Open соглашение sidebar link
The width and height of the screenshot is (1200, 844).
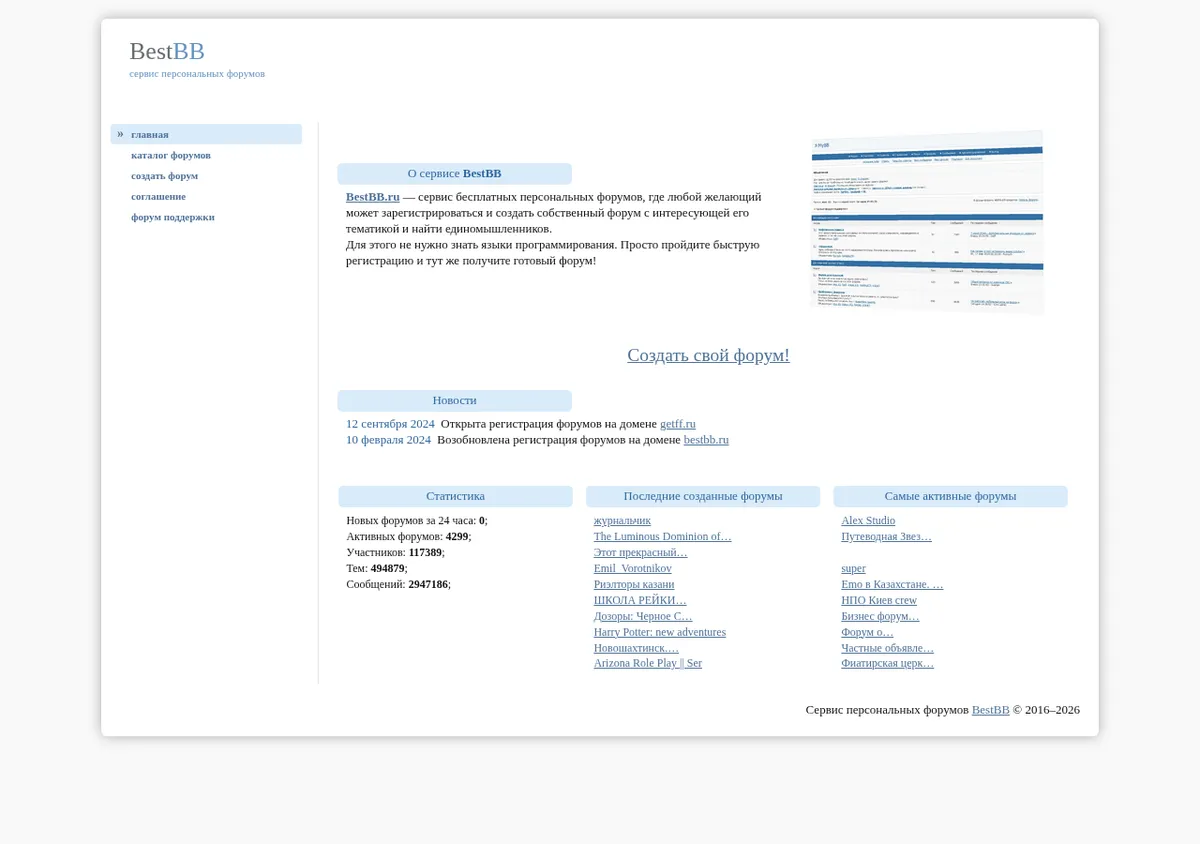point(158,196)
